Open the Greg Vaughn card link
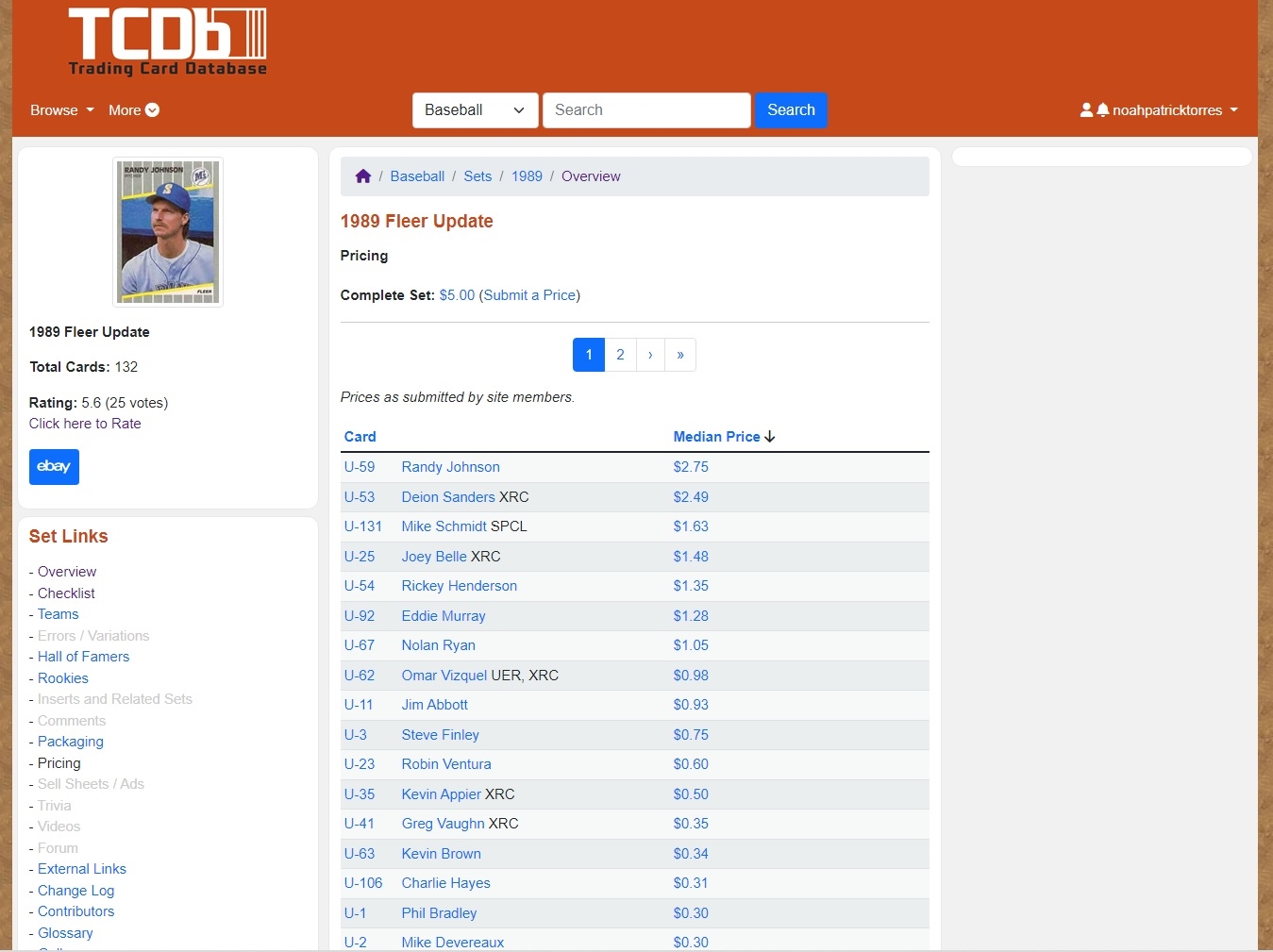 point(444,824)
